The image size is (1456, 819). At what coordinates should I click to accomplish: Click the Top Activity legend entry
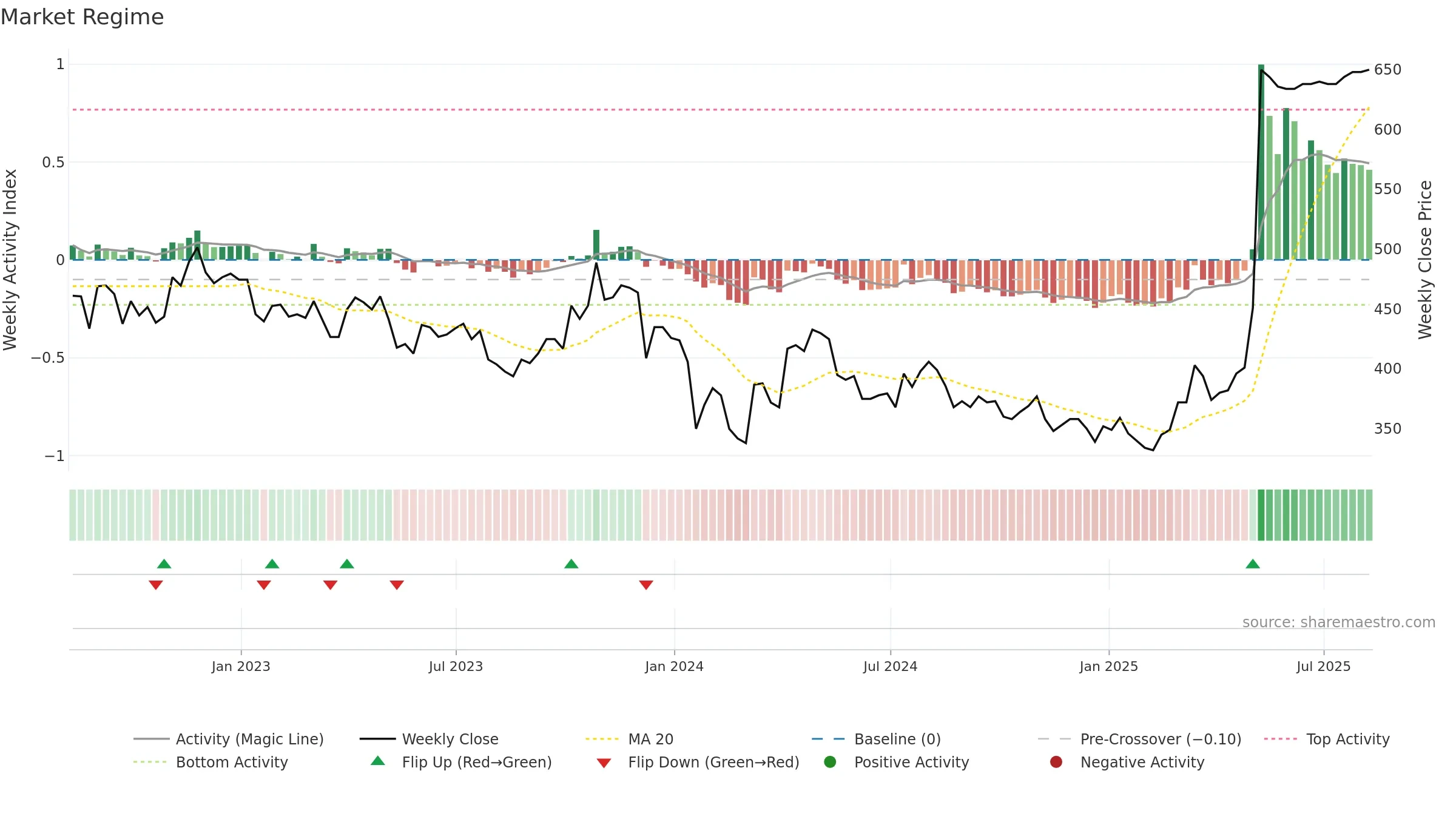pos(1327,739)
